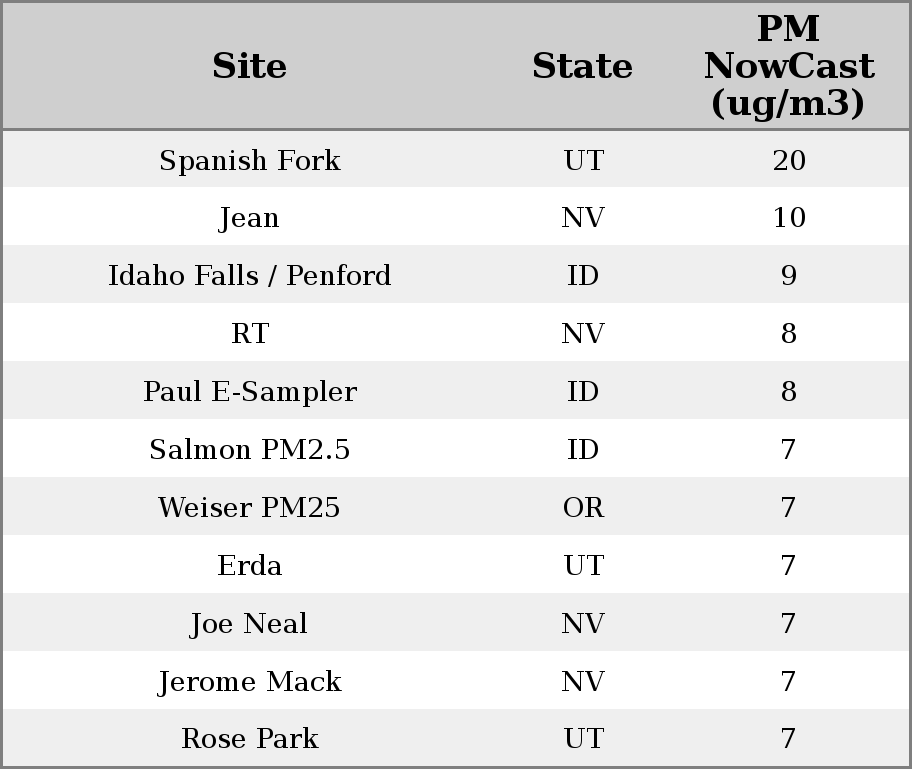Click the UT state cell in Erda row

pyautogui.click(x=583, y=566)
